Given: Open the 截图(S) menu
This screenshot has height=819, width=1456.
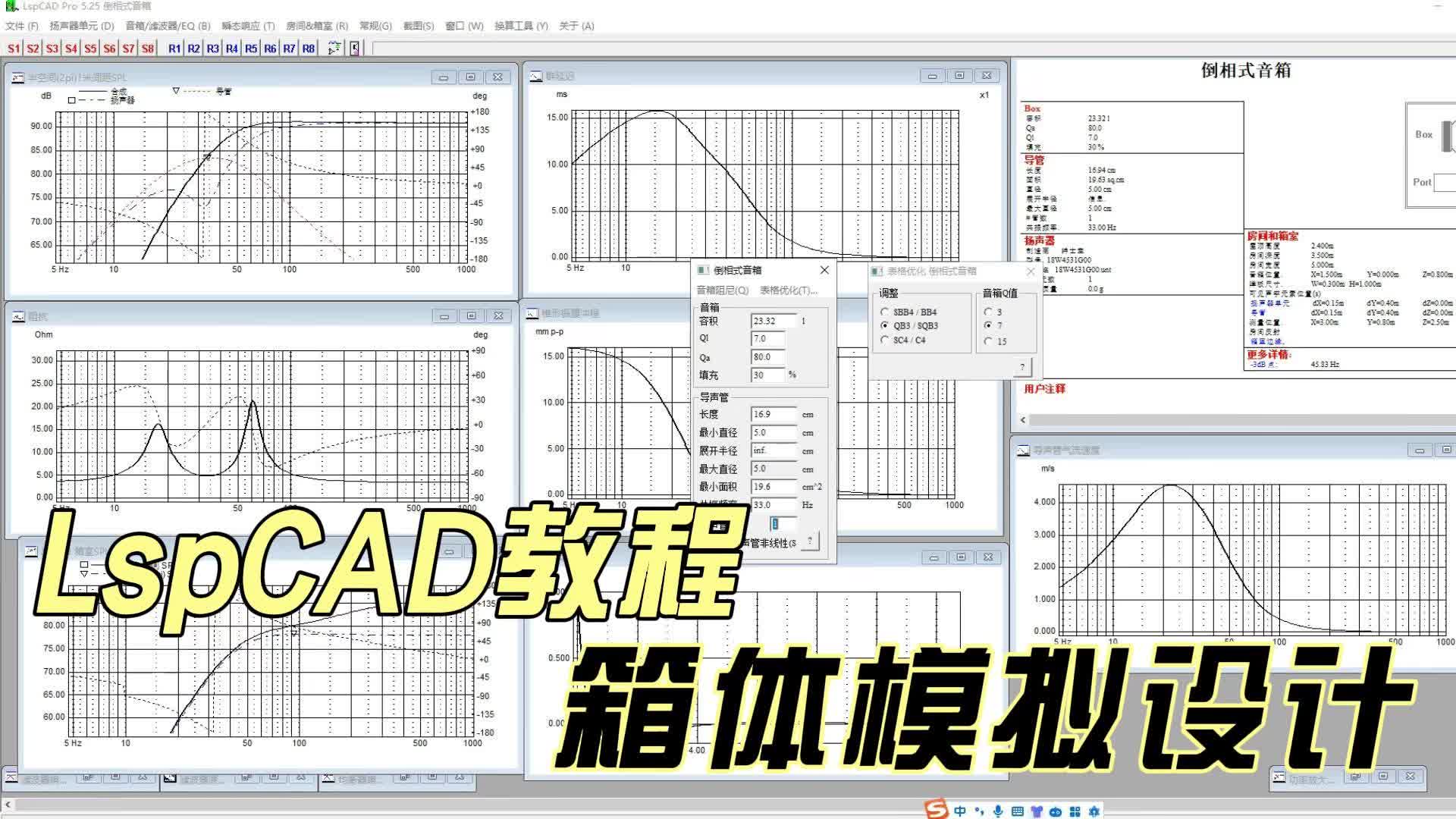Looking at the screenshot, I should (x=419, y=26).
